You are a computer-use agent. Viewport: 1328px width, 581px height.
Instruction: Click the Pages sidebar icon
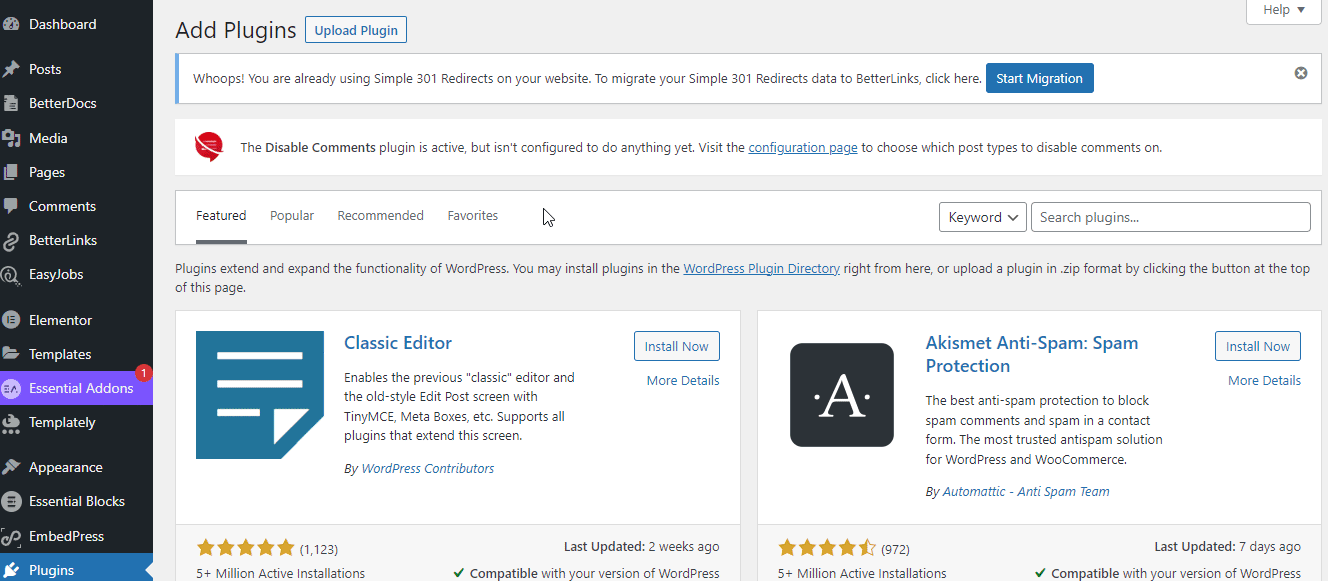[11, 172]
